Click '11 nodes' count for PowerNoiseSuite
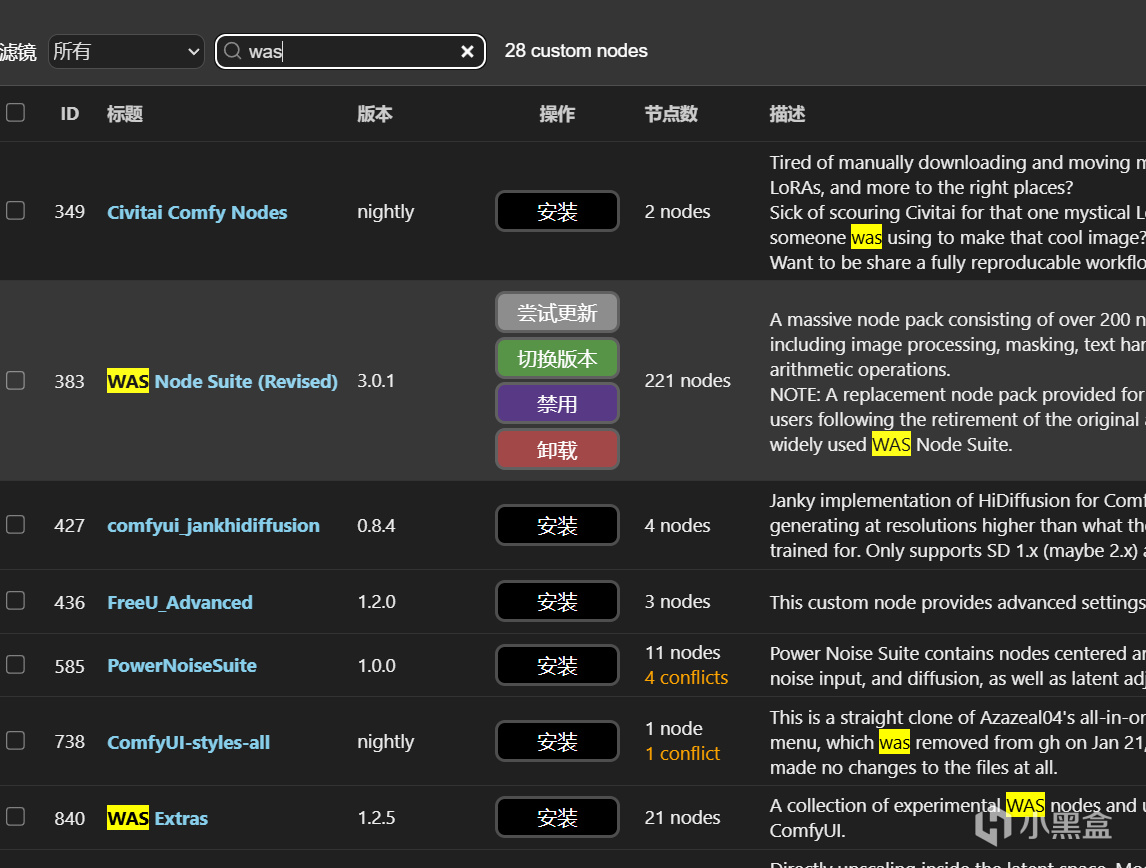The height and width of the screenshot is (868, 1146). point(682,652)
